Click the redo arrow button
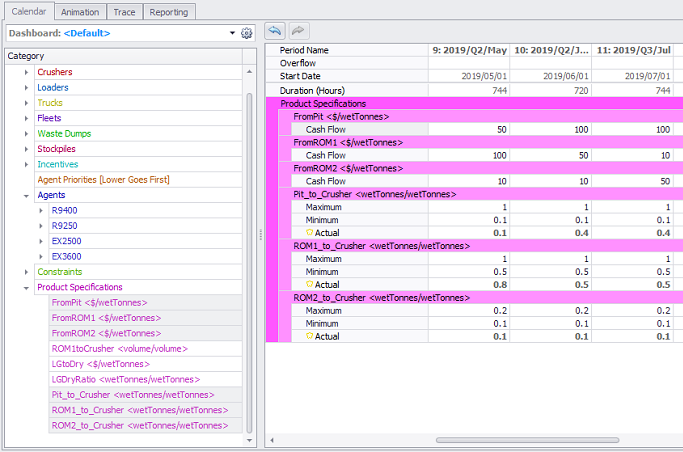 click(x=297, y=33)
